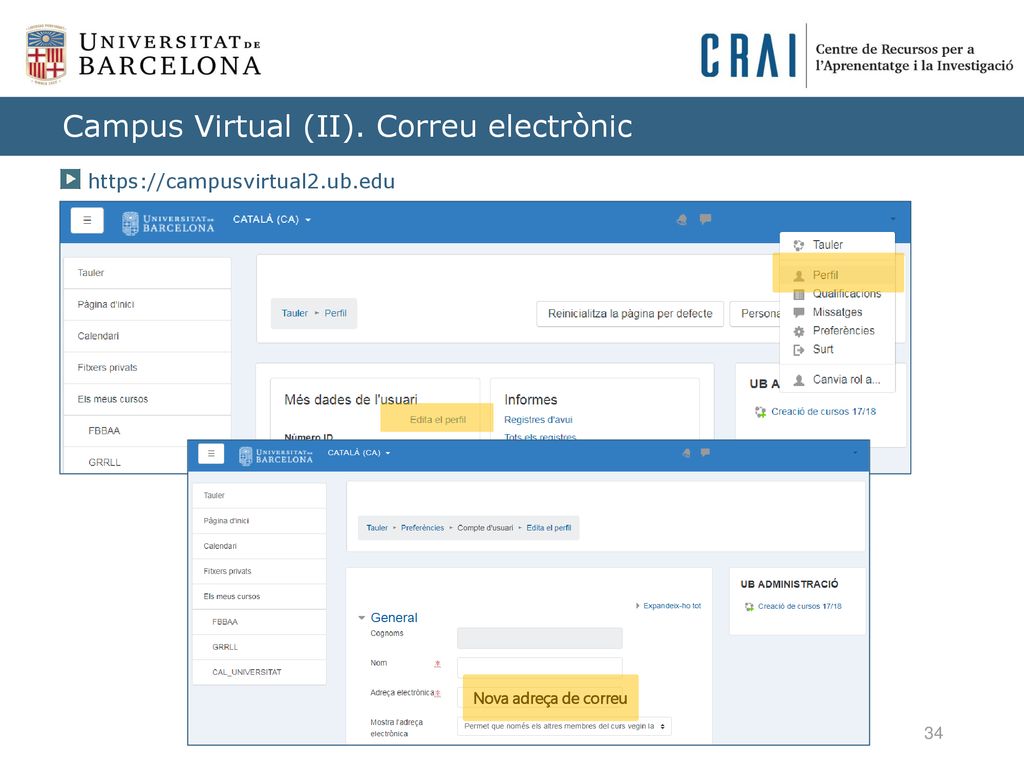The width and height of the screenshot is (1024, 768).
Task: Click the play arrow bullet beside URL
Action: [70, 179]
